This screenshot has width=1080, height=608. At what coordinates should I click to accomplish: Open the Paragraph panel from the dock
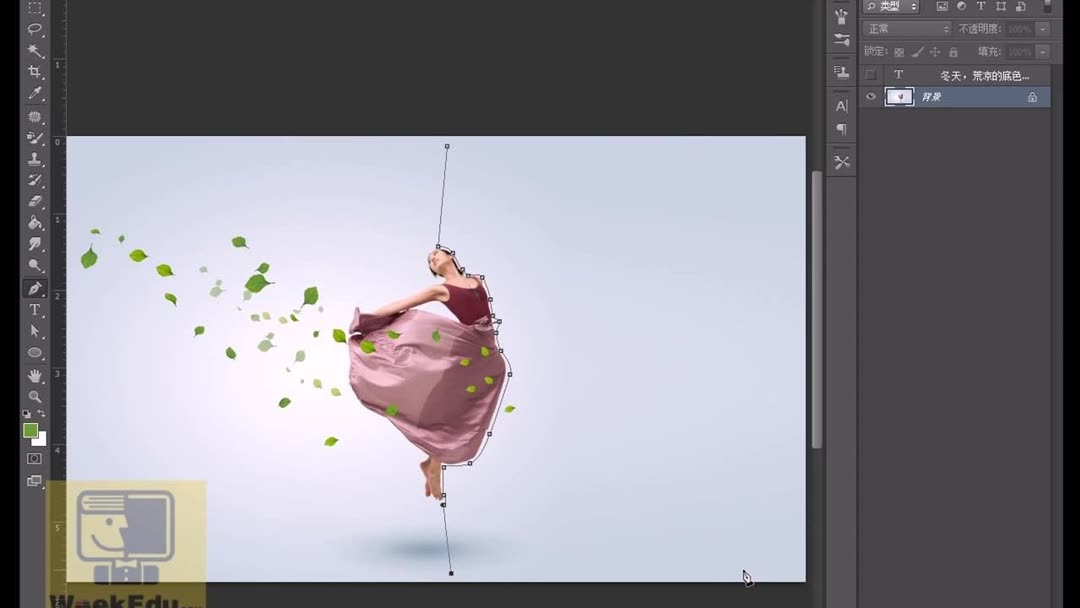841,128
